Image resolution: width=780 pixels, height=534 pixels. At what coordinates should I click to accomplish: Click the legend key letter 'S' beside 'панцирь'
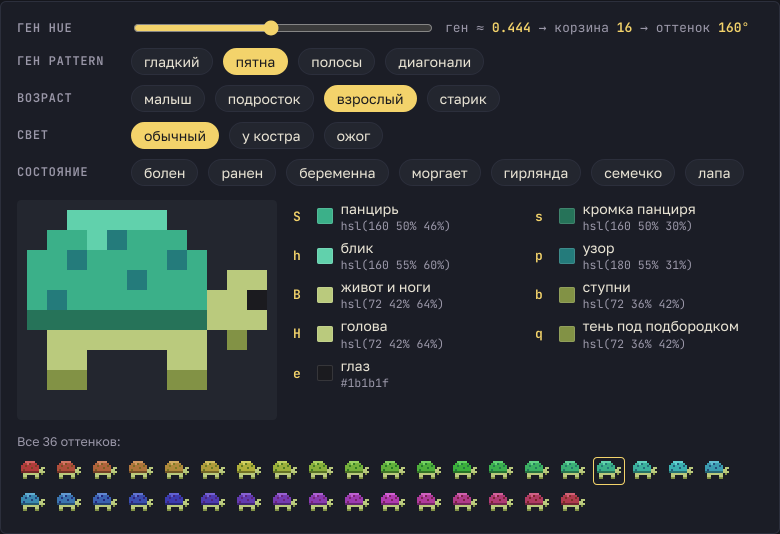pyautogui.click(x=297, y=216)
